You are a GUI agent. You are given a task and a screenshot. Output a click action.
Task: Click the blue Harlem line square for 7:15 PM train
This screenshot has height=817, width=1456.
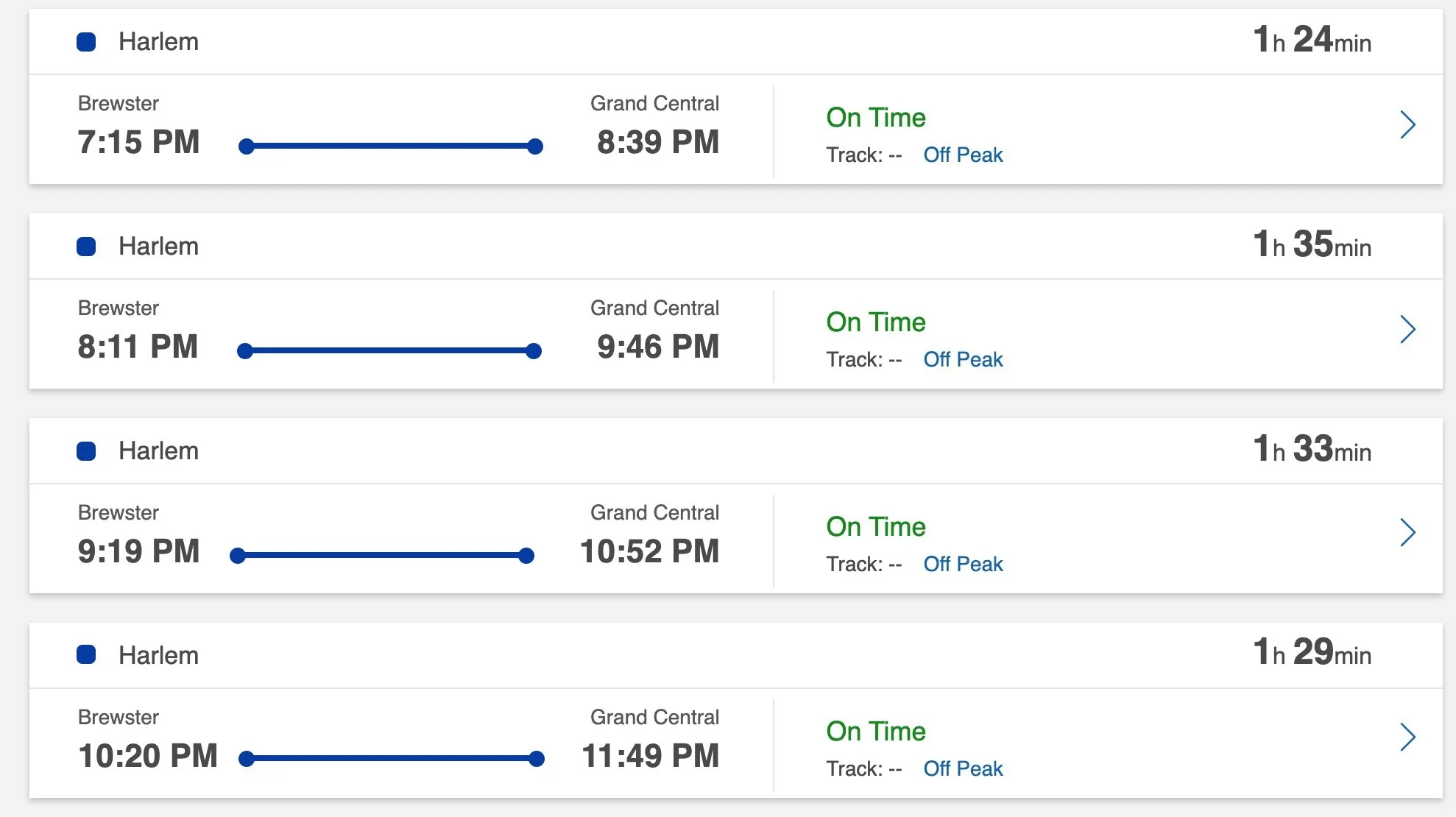pyautogui.click(x=86, y=42)
